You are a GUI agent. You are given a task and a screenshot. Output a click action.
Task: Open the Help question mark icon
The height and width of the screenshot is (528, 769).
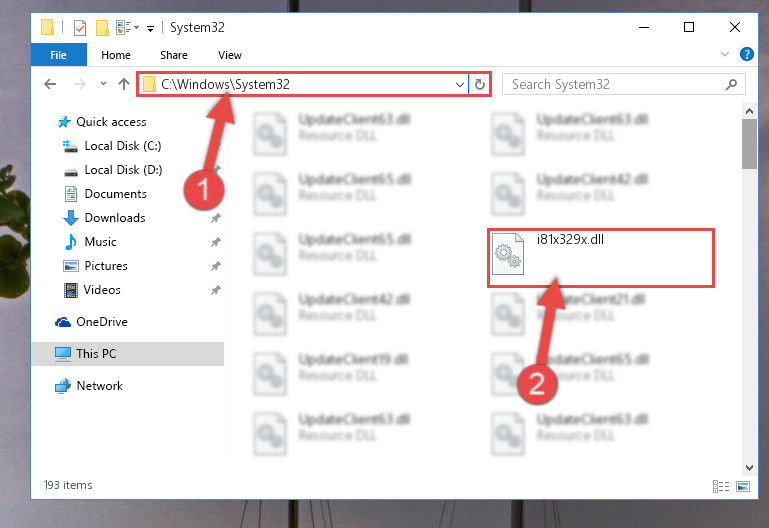coord(746,54)
